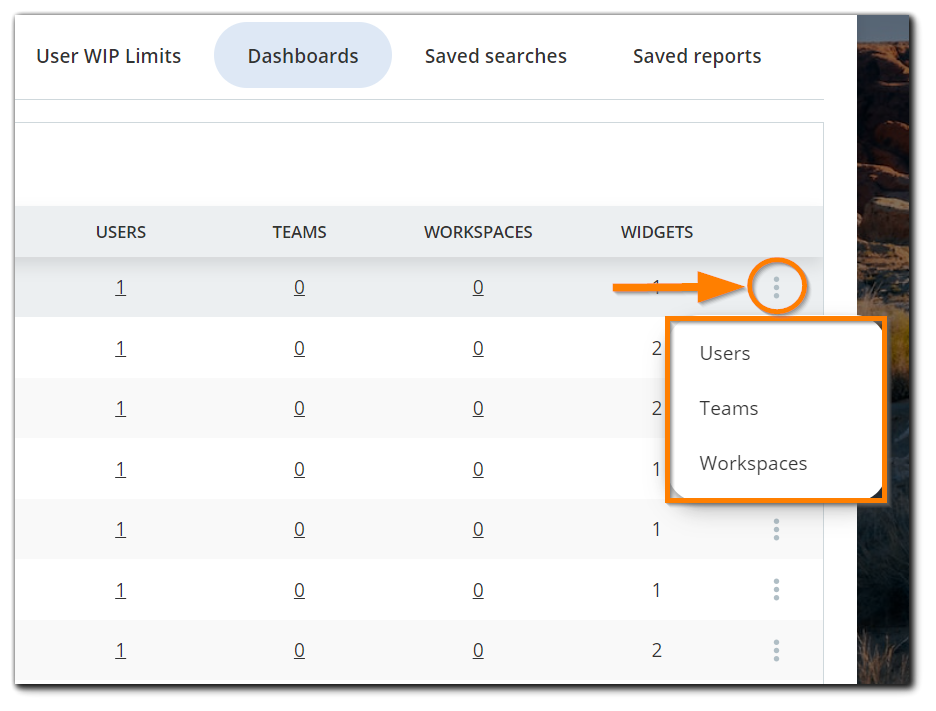Click the Teams 0 link in the top row

pyautogui.click(x=299, y=286)
